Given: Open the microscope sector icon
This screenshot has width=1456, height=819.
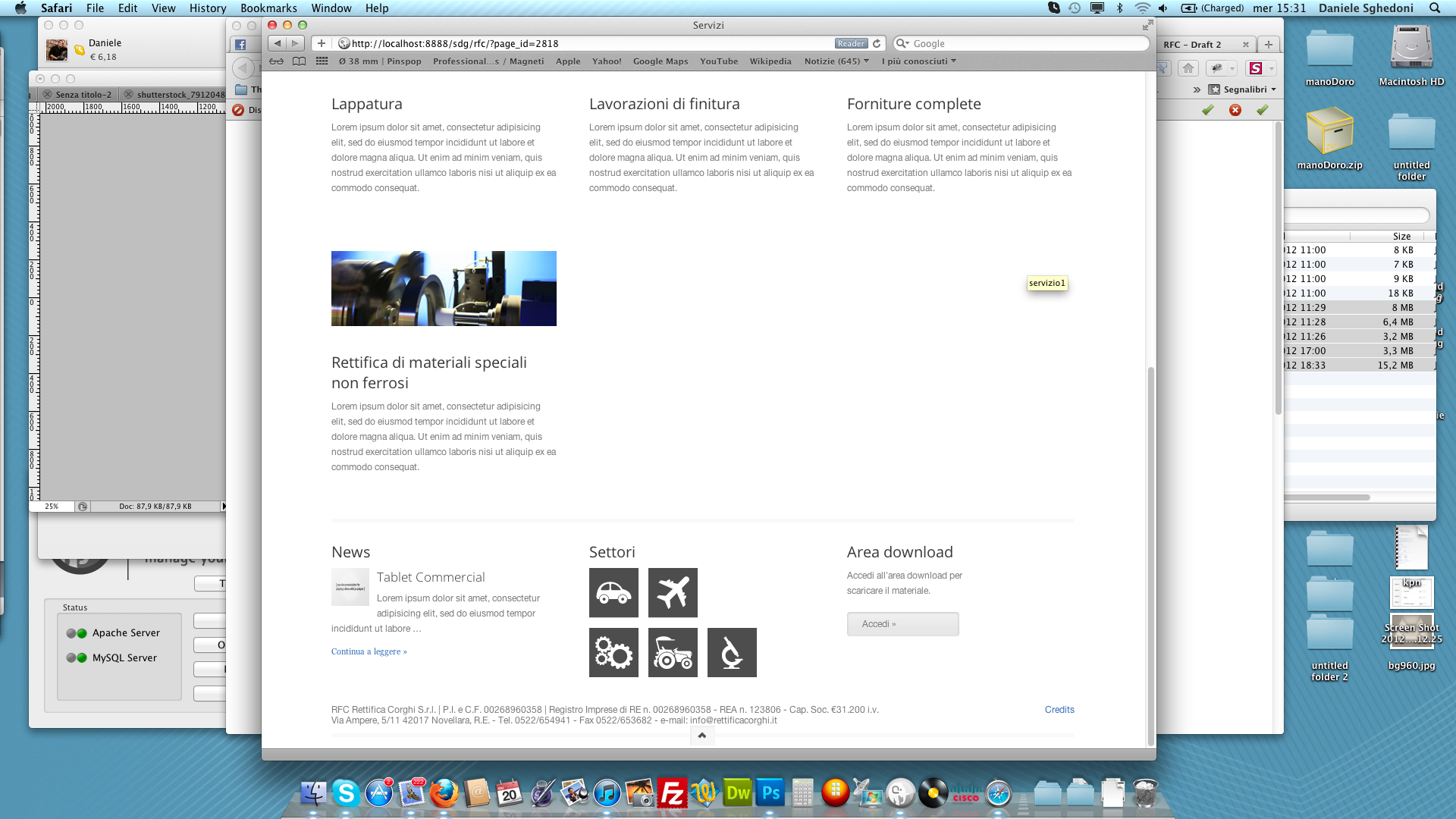Looking at the screenshot, I should point(732,652).
